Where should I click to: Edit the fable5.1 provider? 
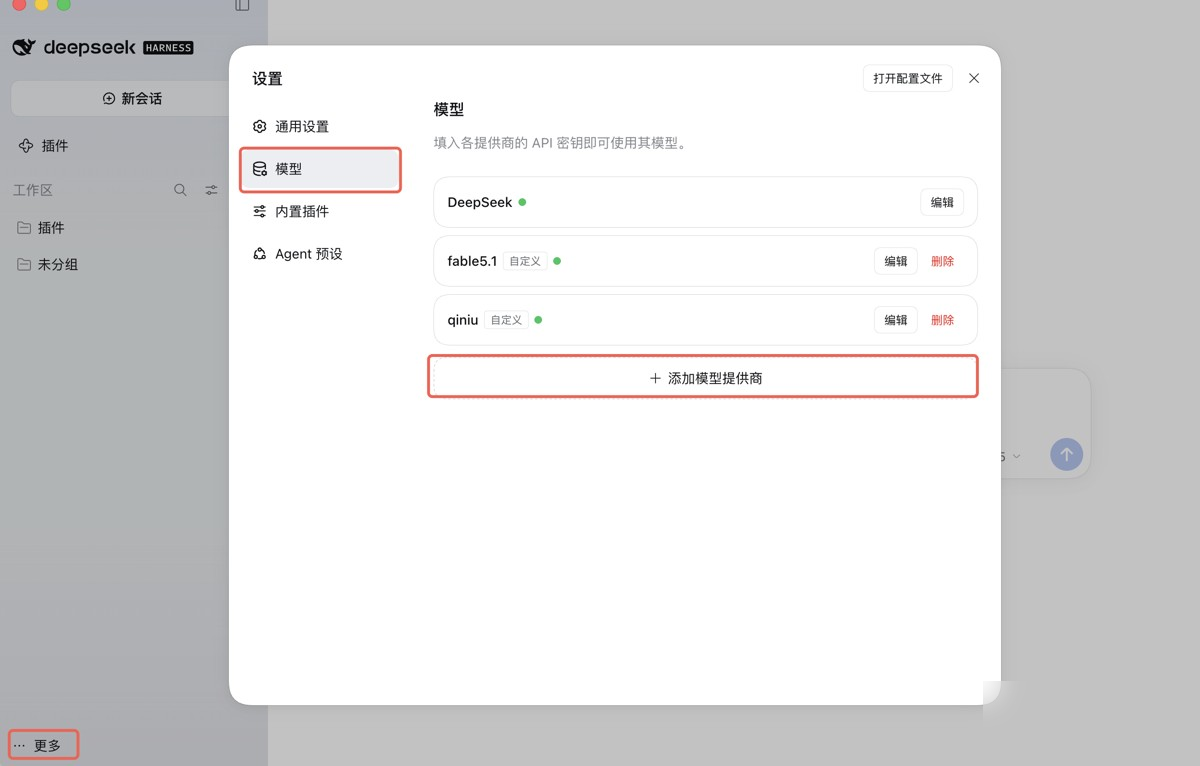(x=896, y=261)
